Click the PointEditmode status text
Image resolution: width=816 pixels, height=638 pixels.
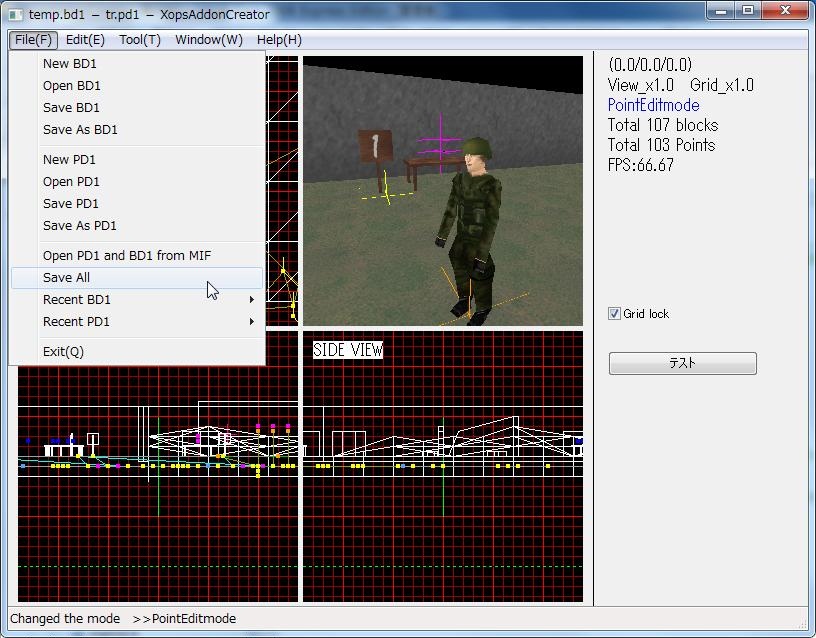click(x=654, y=105)
